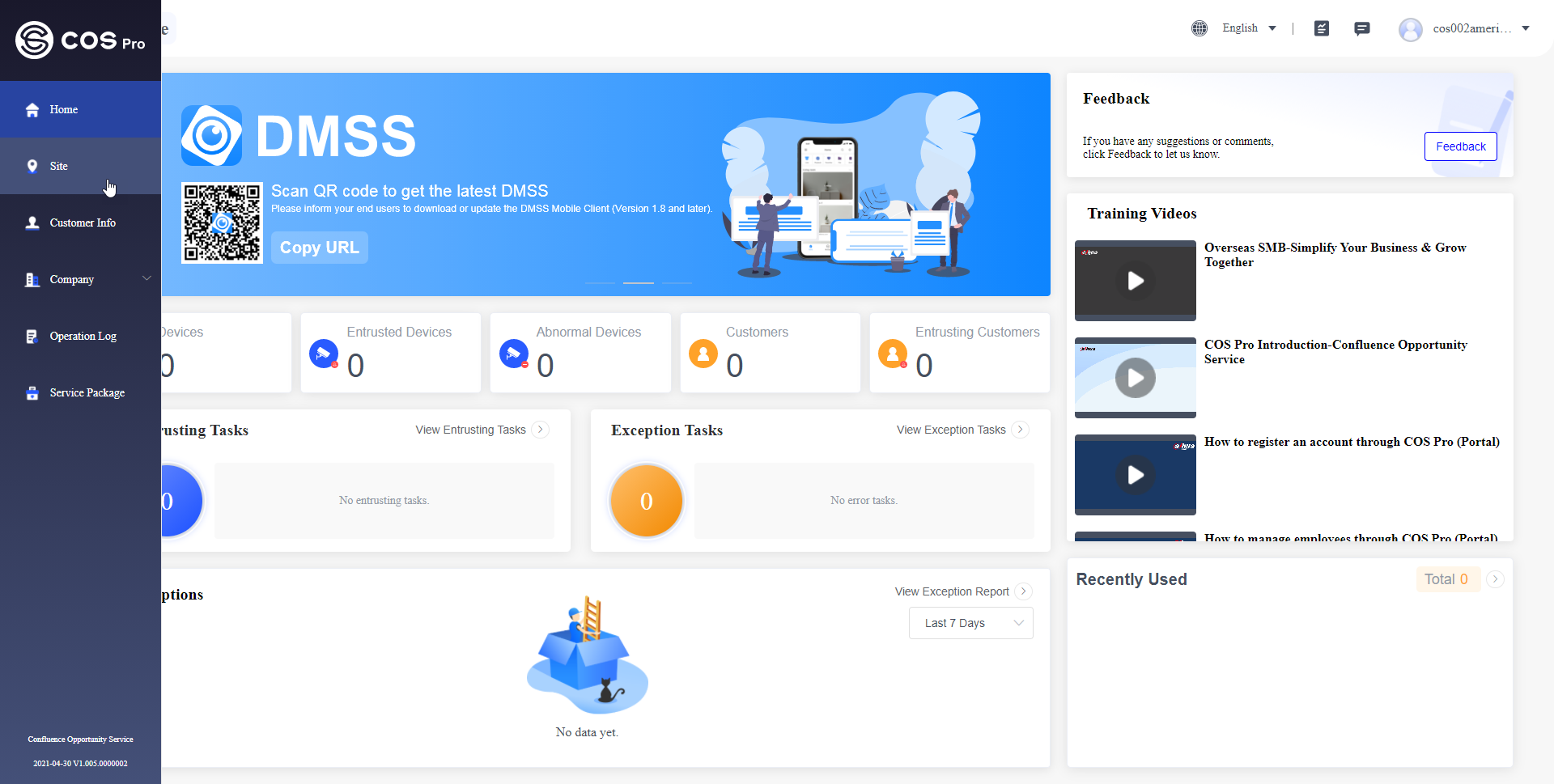1554x784 pixels.
Task: Open the Last 7 Days dropdown
Action: point(971,623)
